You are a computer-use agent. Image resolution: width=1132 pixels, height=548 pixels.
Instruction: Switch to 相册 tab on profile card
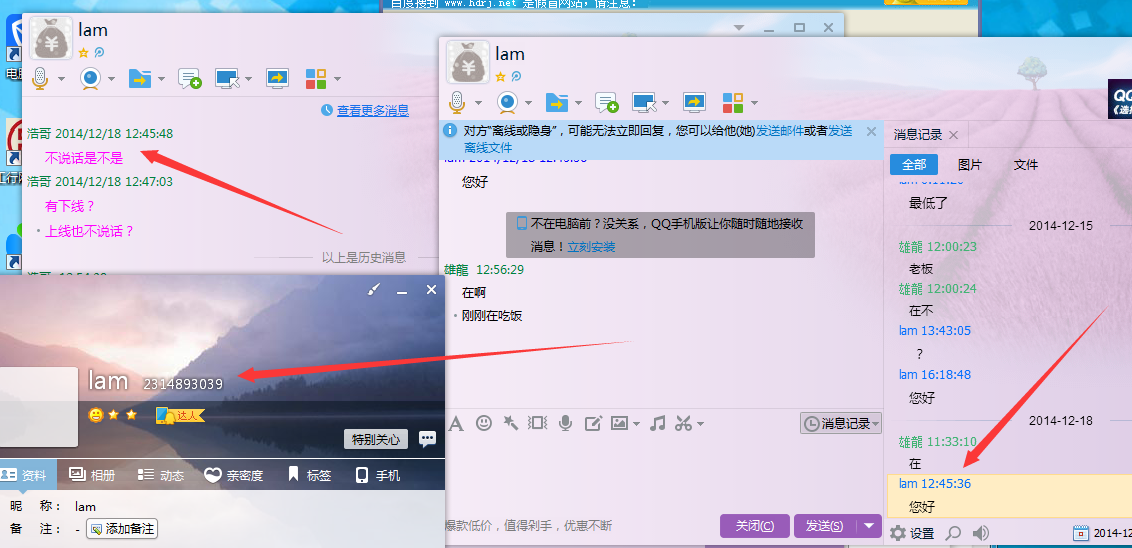[x=92, y=475]
